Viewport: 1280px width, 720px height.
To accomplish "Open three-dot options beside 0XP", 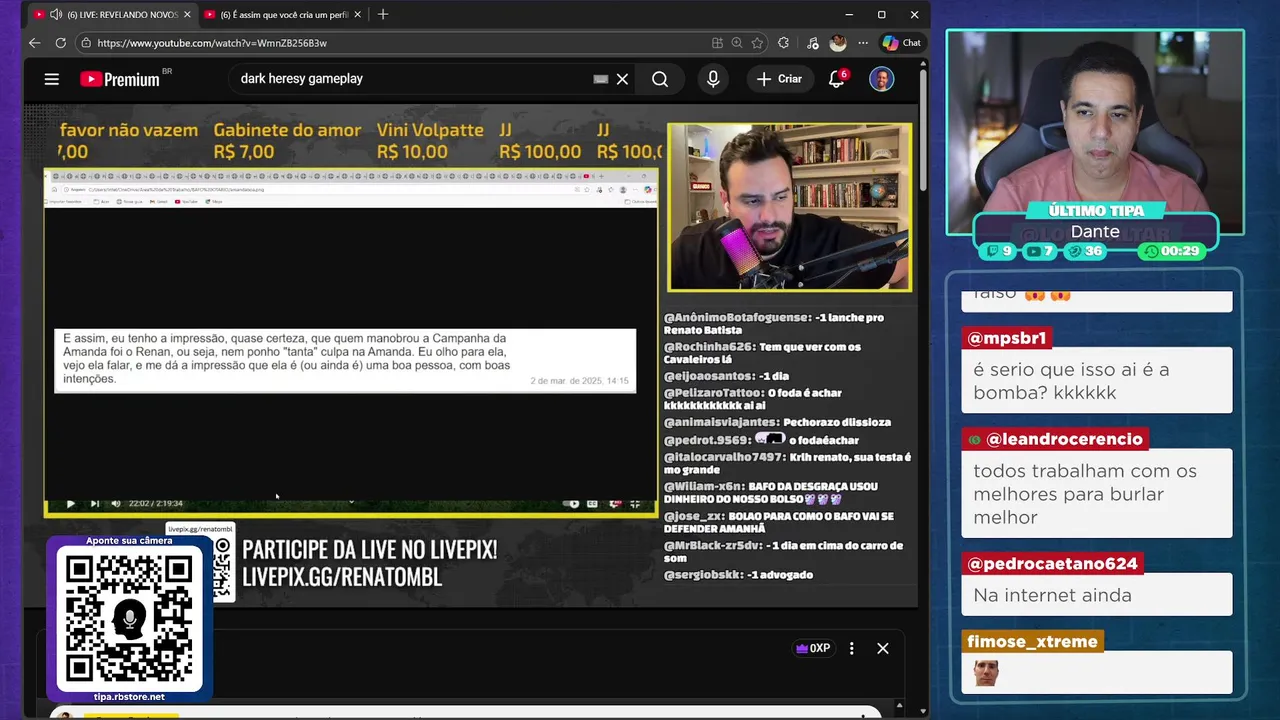I will pos(851,648).
